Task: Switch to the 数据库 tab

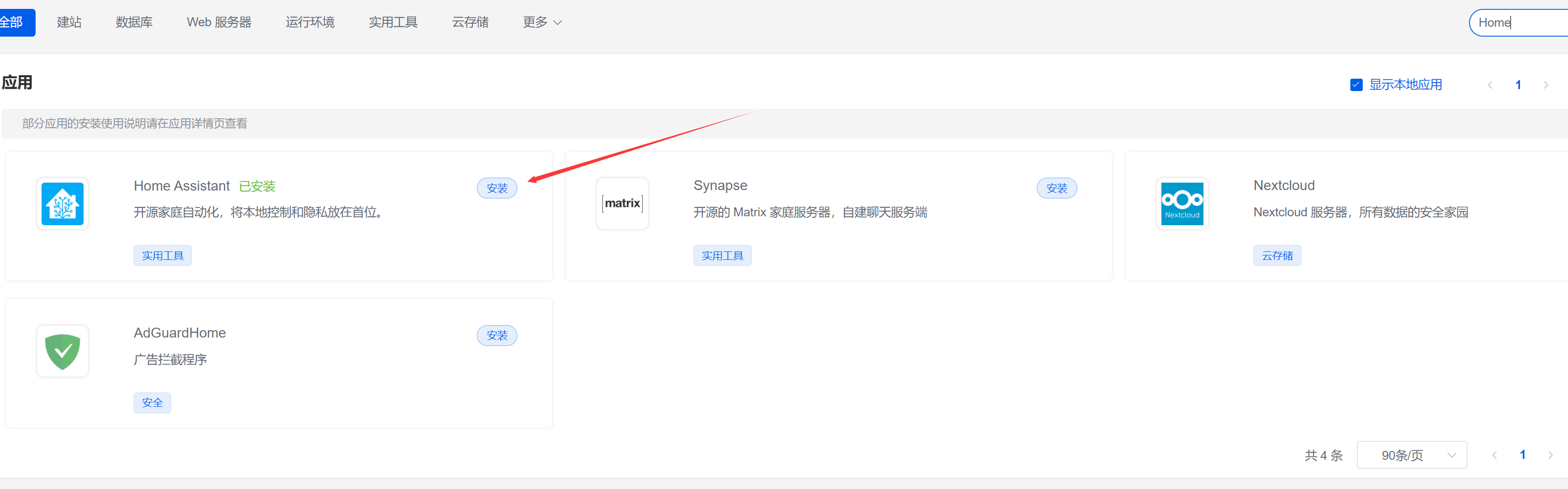Action: click(x=134, y=23)
